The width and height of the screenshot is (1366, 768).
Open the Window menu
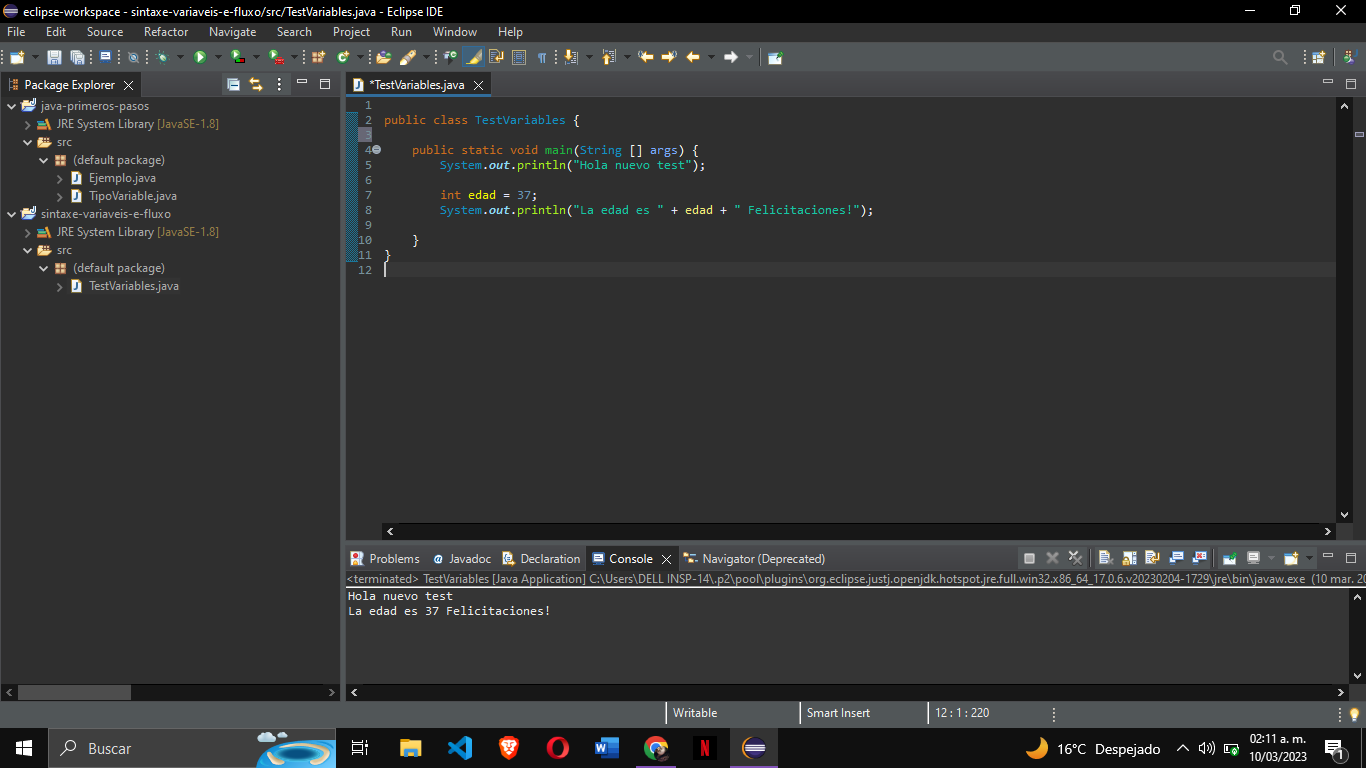tap(455, 32)
